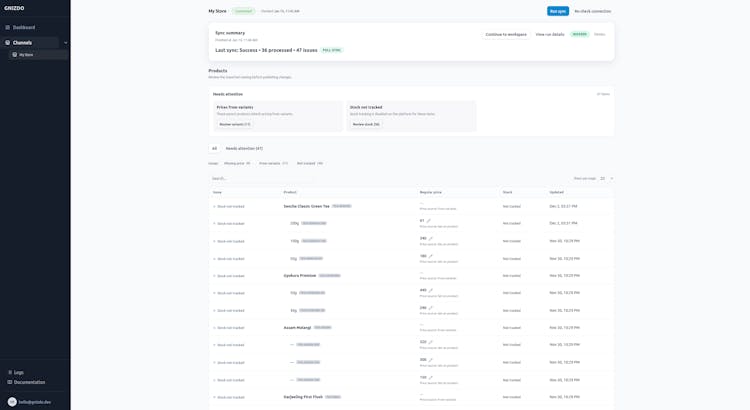Open the Dashboard sidebar icon

[8, 28]
